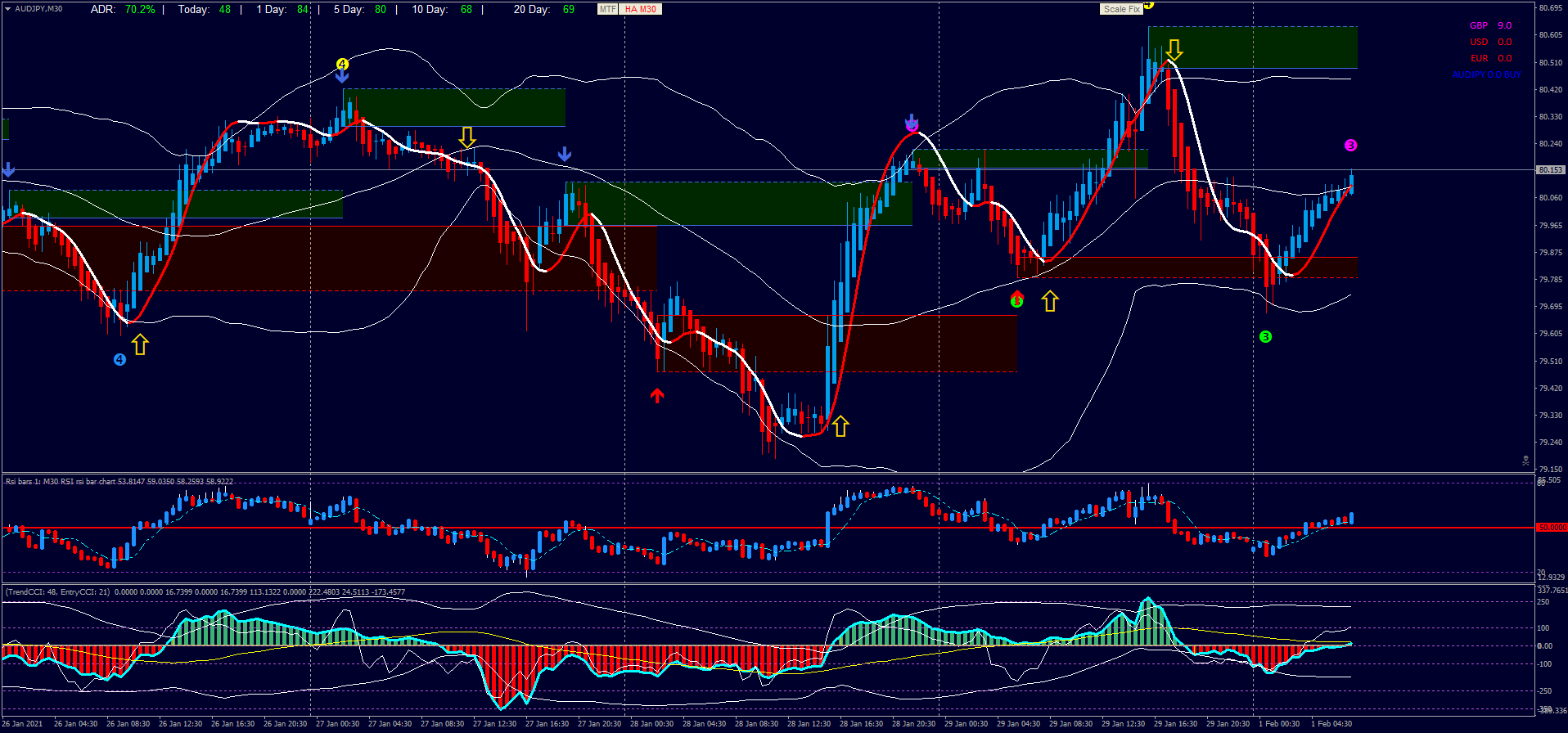The width and height of the screenshot is (1568, 733).
Task: Click the AUDJPY 0.0 BUY signal label
Action: (x=1486, y=75)
